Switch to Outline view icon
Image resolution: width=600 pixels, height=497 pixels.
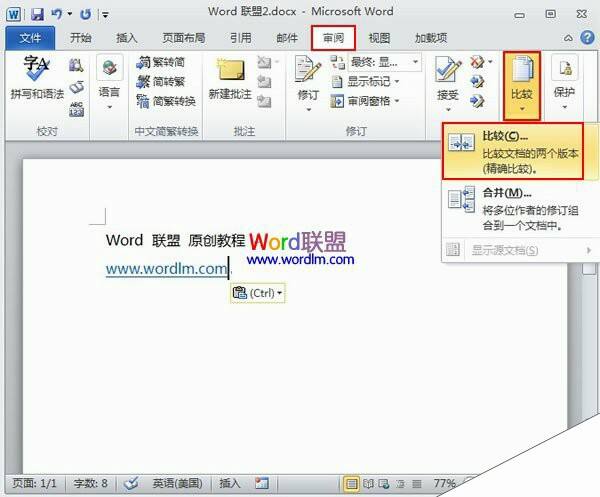[x=401, y=484]
